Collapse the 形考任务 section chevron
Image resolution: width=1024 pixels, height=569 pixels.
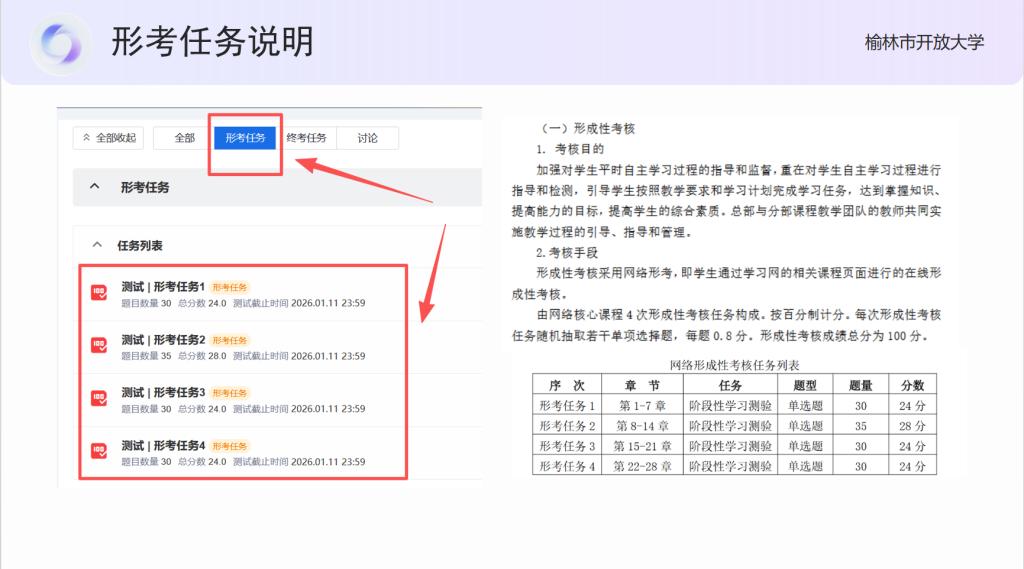click(95, 187)
